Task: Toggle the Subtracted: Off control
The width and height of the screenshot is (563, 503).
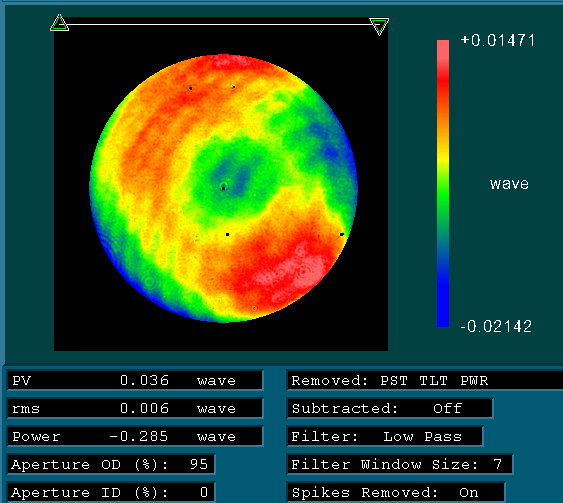Action: [x=390, y=409]
